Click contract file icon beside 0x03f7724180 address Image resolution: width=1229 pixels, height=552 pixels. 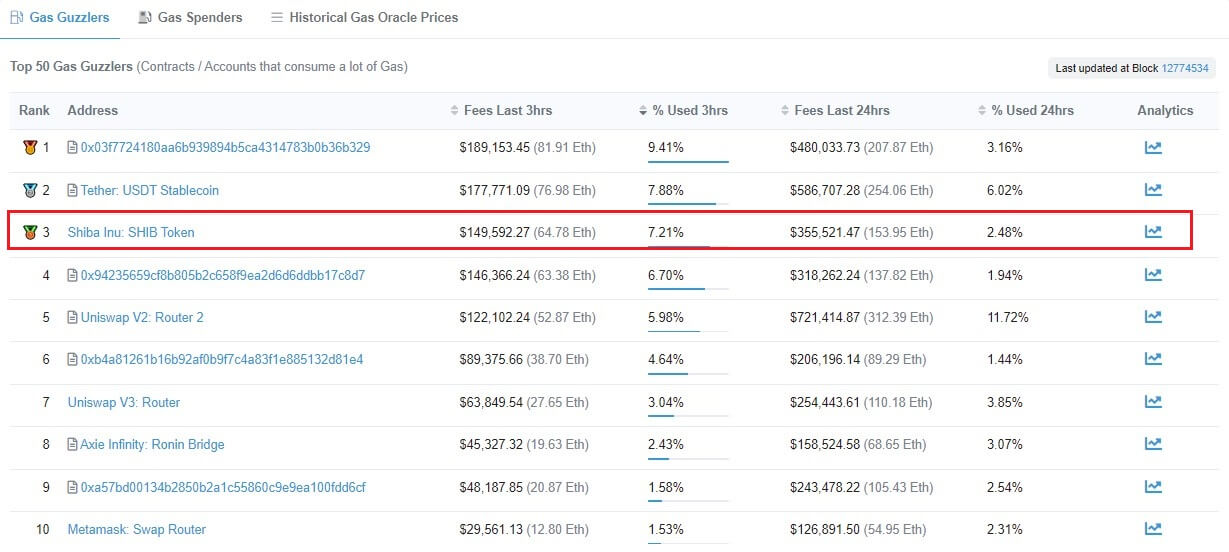72,147
